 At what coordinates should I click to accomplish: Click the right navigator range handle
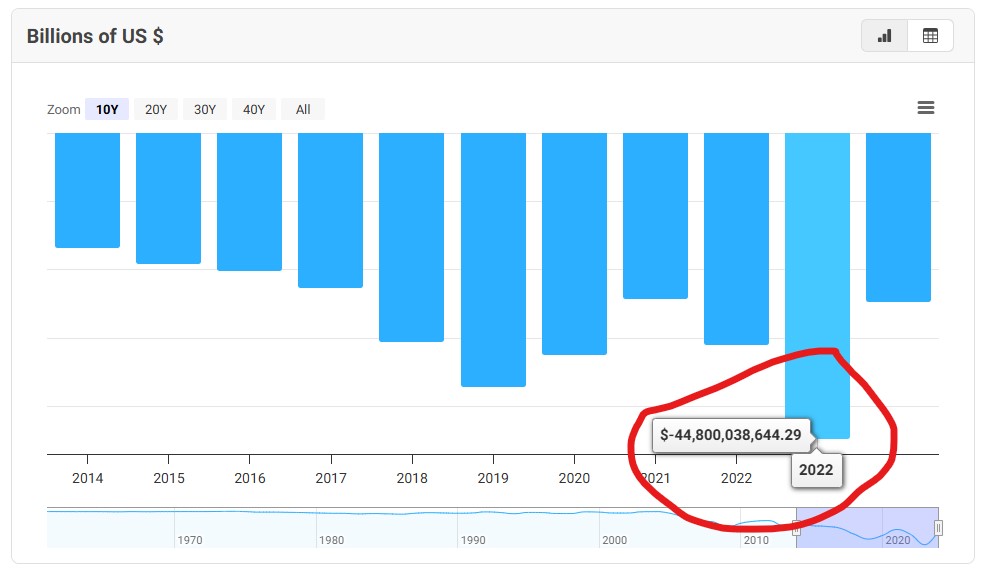(x=938, y=528)
